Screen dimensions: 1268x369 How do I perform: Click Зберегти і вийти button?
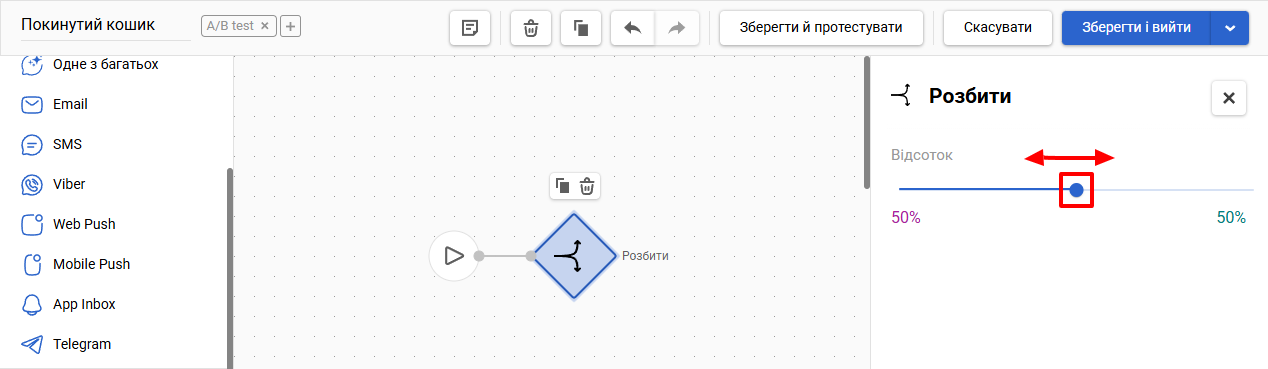(x=1136, y=28)
